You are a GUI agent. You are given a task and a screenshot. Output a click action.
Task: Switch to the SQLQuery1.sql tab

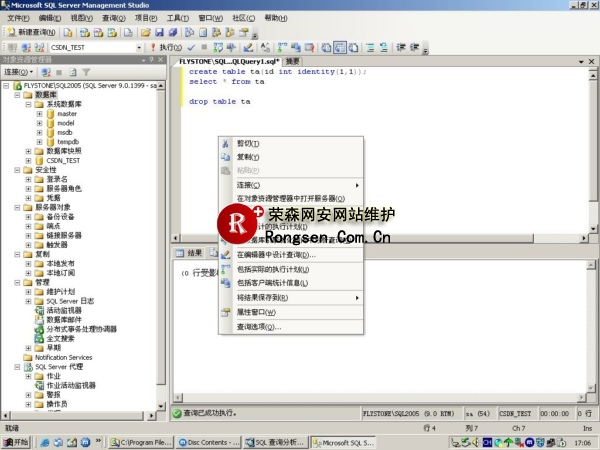228,62
